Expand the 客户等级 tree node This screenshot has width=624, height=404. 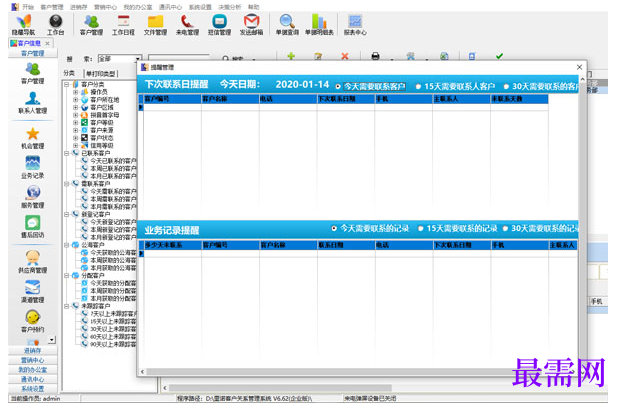tap(76, 123)
